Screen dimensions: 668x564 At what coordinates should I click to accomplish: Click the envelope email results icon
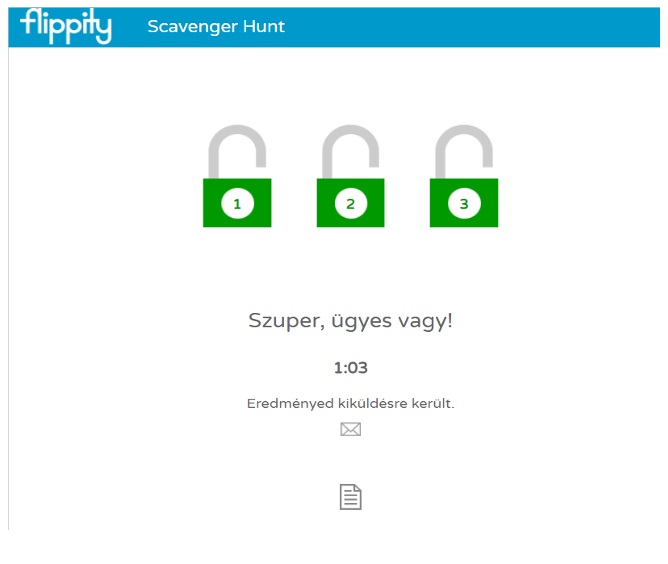[351, 429]
